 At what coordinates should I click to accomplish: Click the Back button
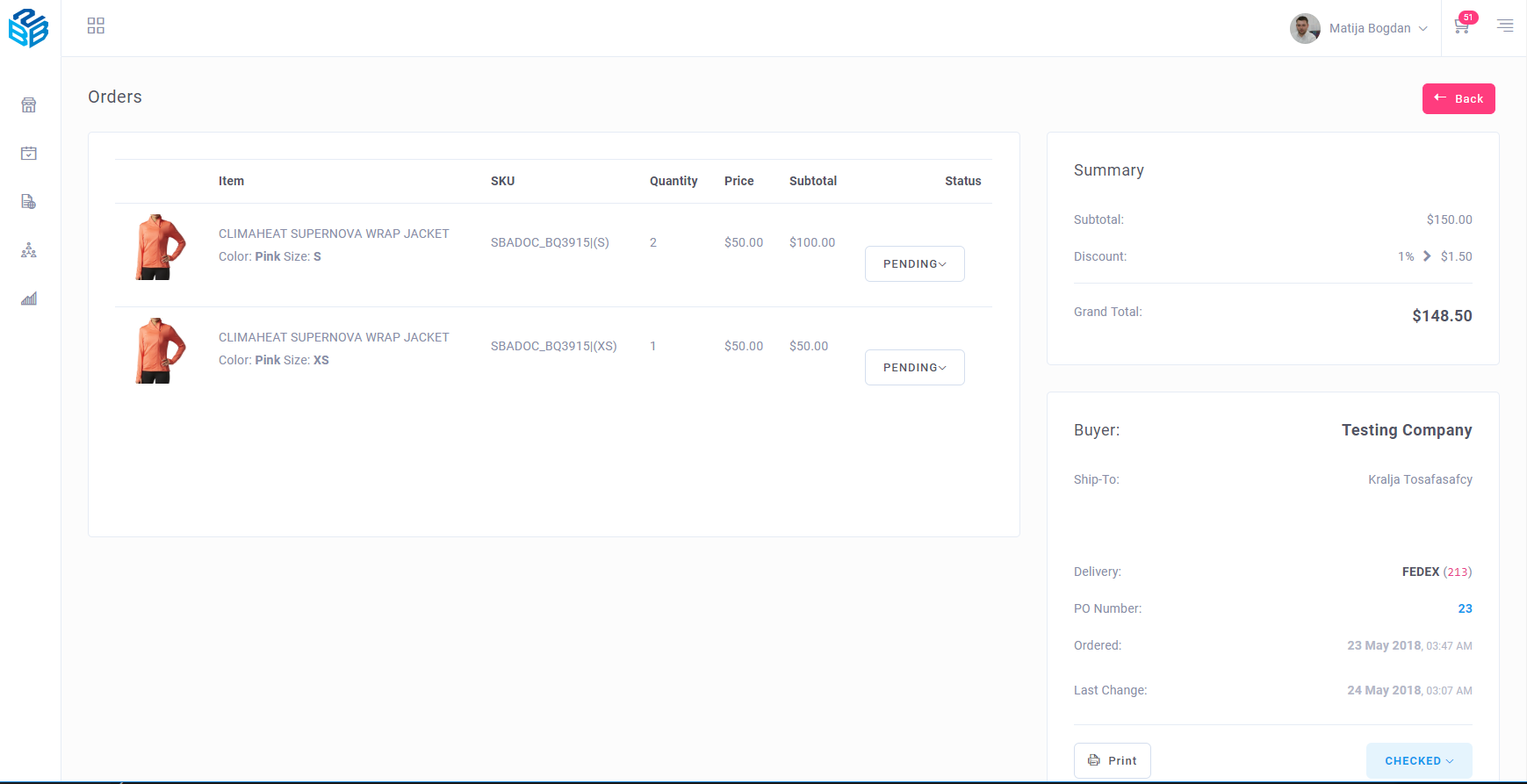point(1458,98)
